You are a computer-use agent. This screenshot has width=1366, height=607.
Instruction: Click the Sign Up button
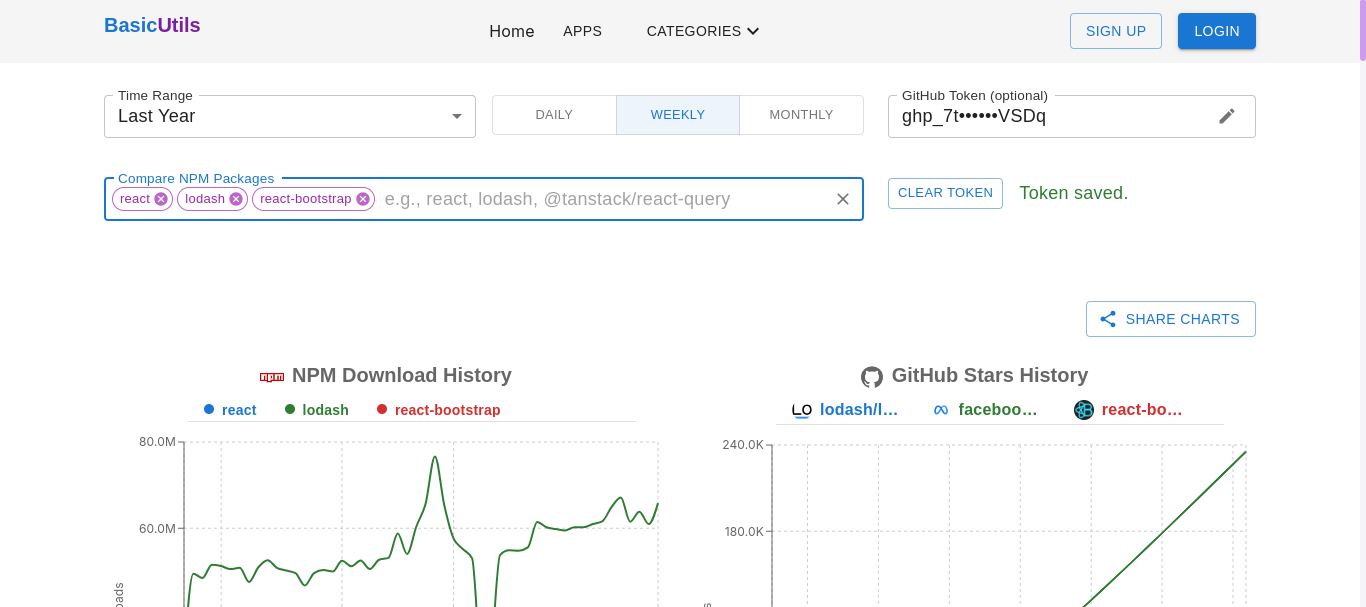click(x=1116, y=31)
